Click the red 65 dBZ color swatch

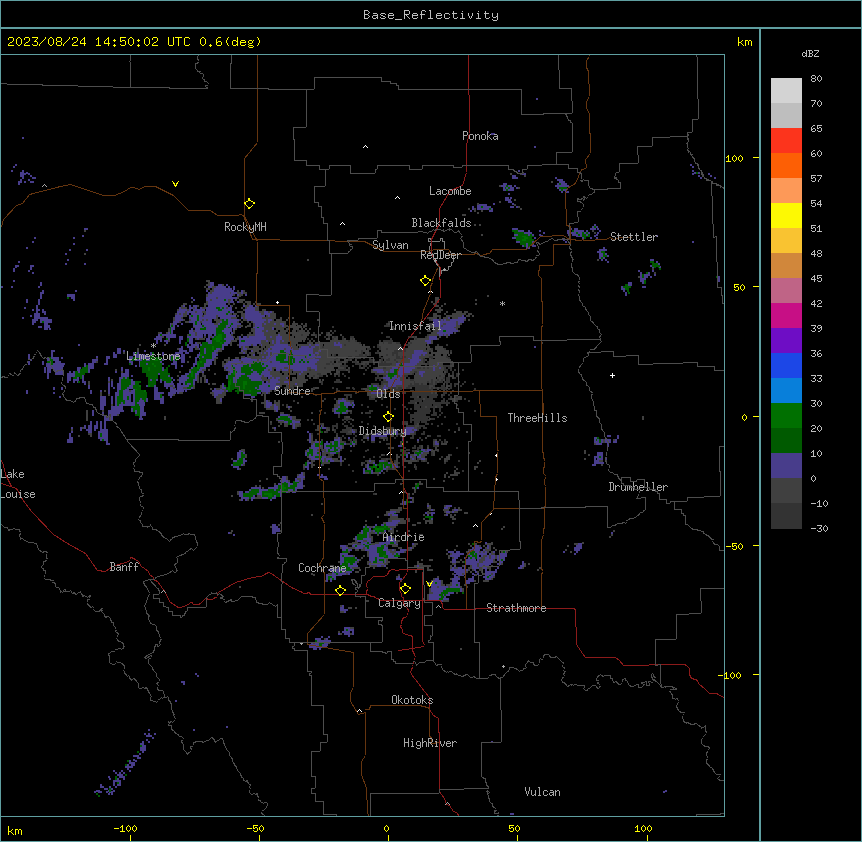click(x=786, y=140)
